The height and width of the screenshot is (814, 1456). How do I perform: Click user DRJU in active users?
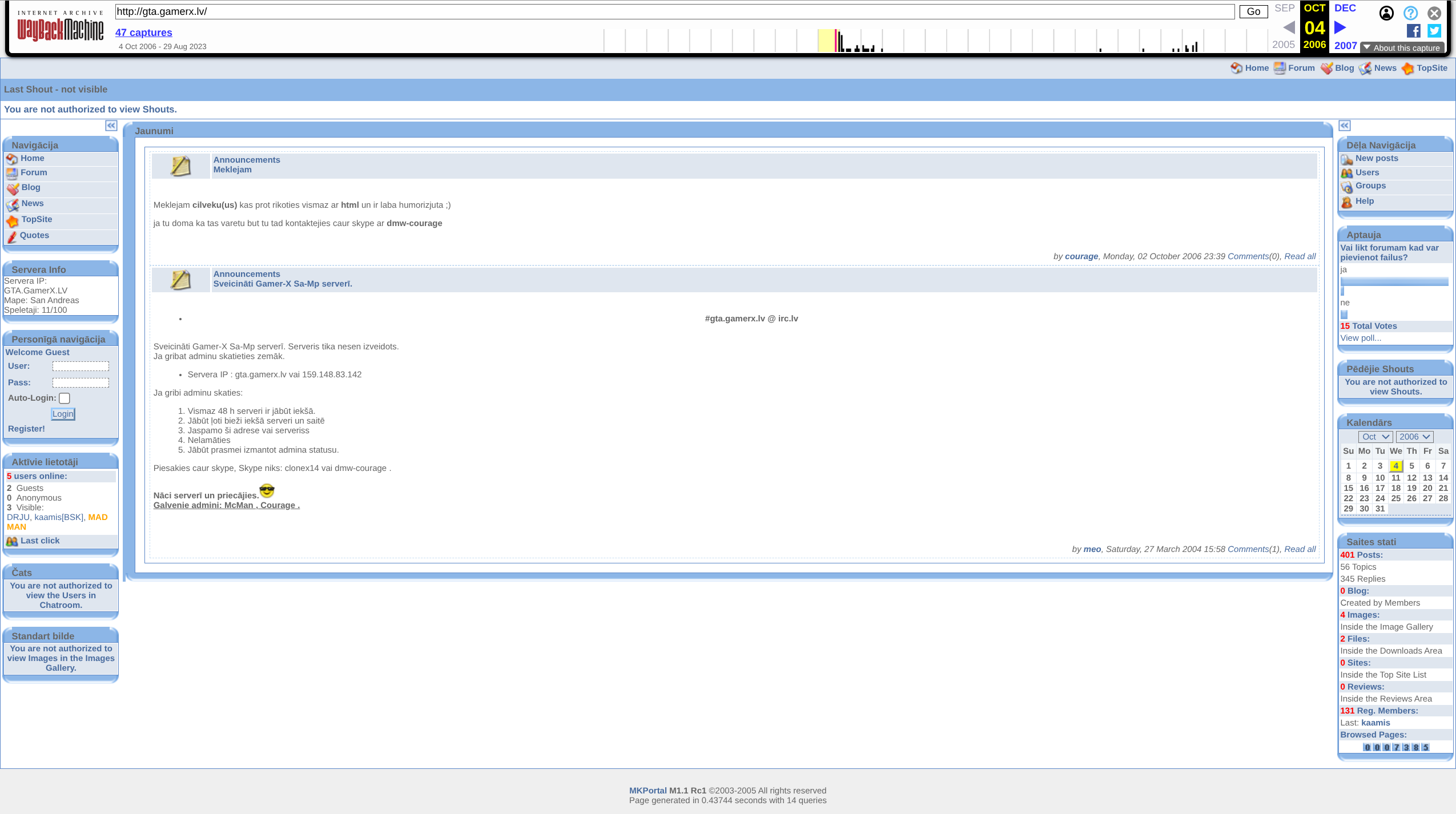[18, 517]
